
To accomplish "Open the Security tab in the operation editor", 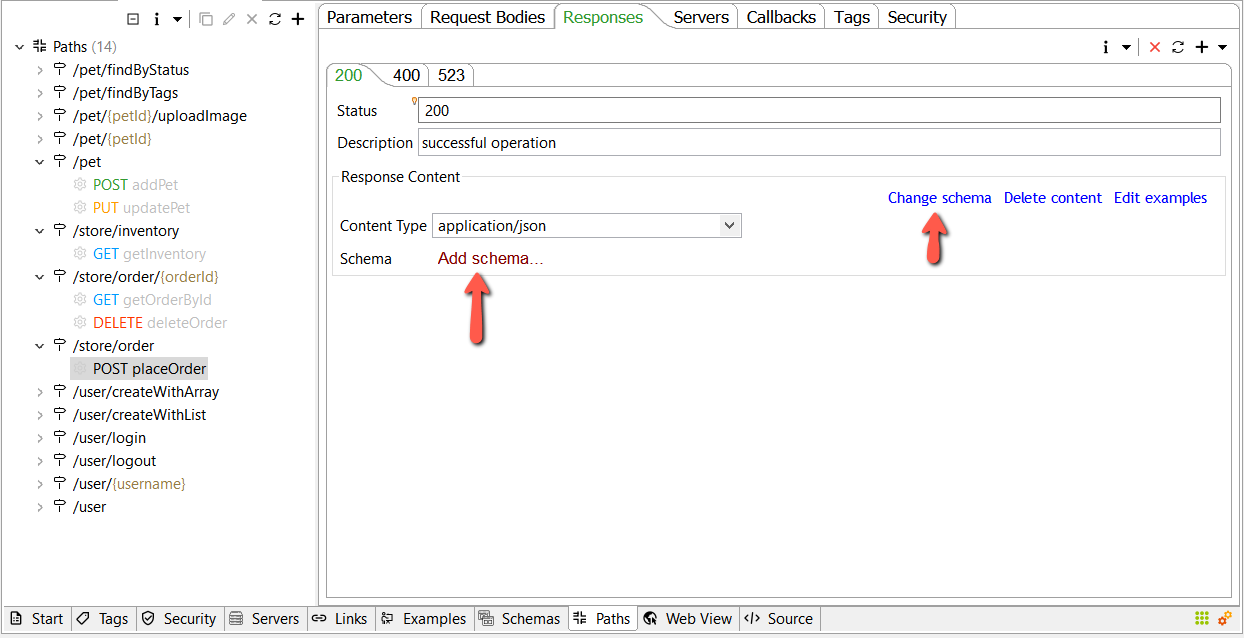I will coord(917,17).
